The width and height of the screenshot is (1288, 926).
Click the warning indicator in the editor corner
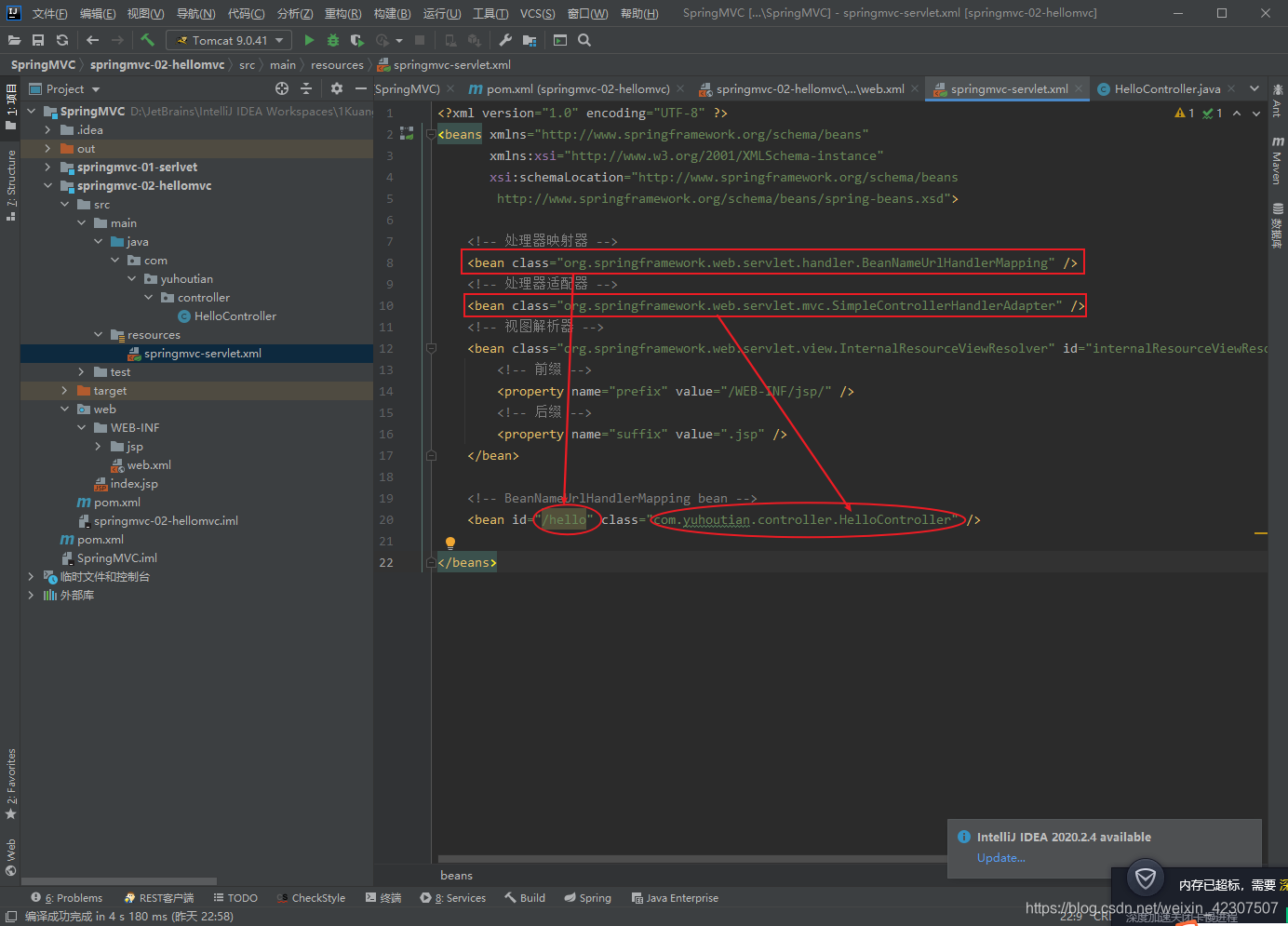point(1185,113)
